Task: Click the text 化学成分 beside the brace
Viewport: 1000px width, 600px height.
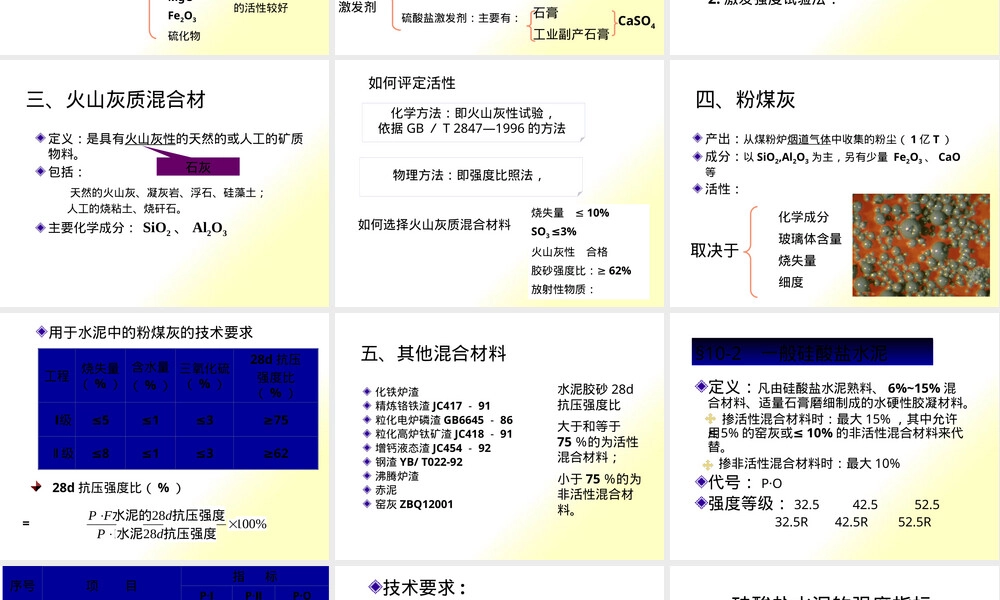Action: click(x=804, y=217)
